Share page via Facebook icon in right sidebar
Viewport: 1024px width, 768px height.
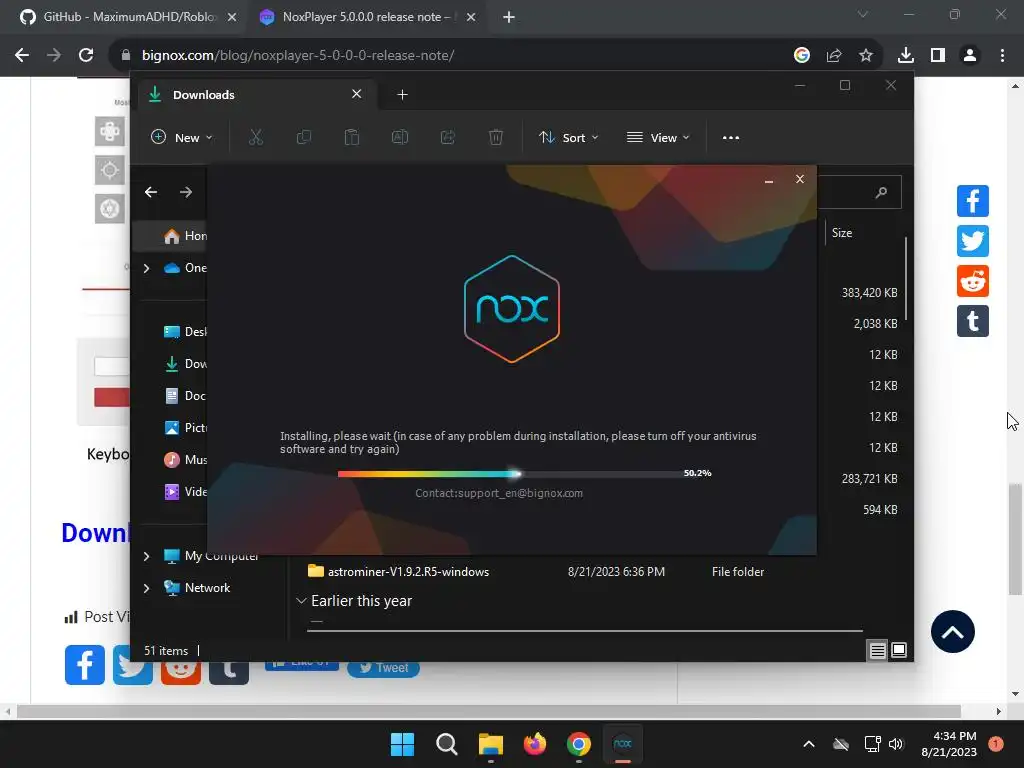coord(972,200)
